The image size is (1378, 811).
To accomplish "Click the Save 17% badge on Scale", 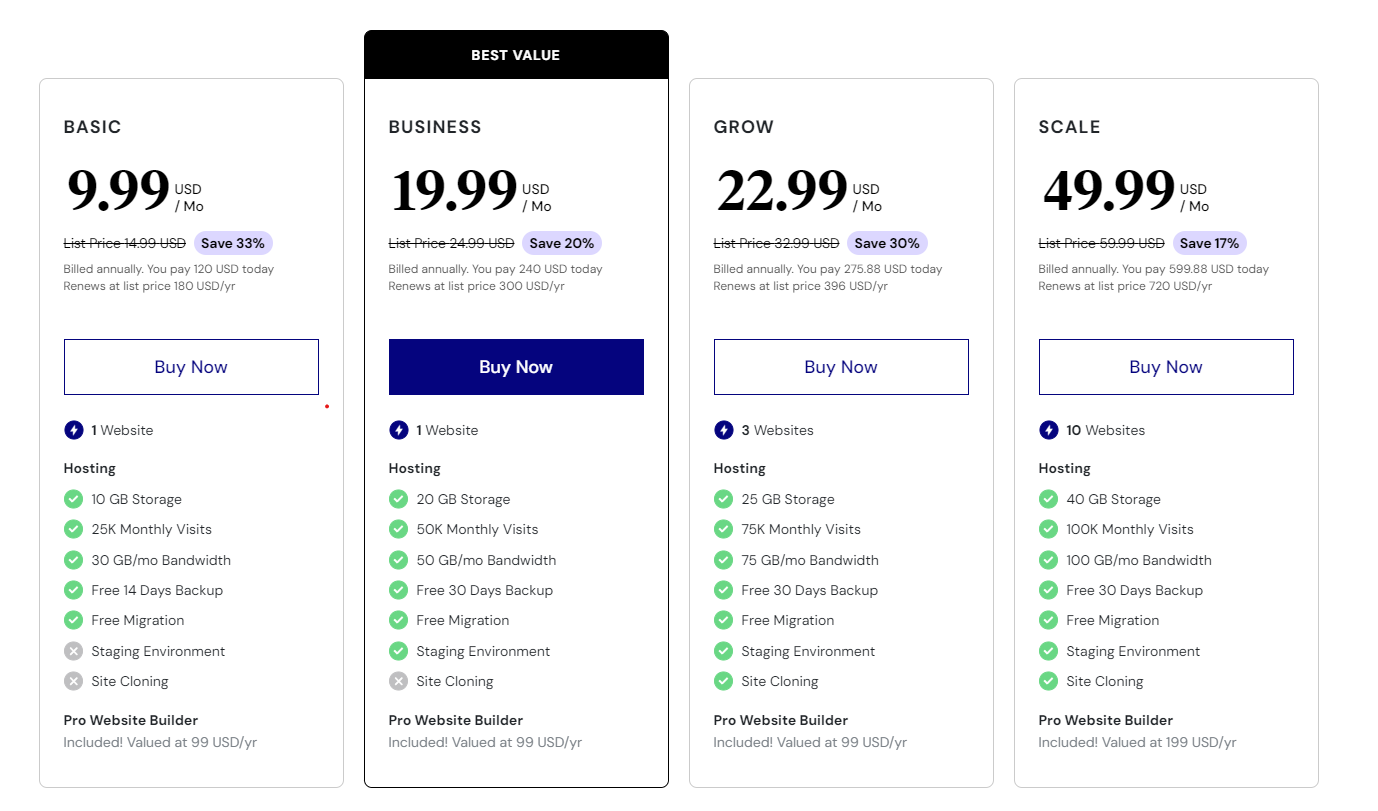I will pos(1209,243).
